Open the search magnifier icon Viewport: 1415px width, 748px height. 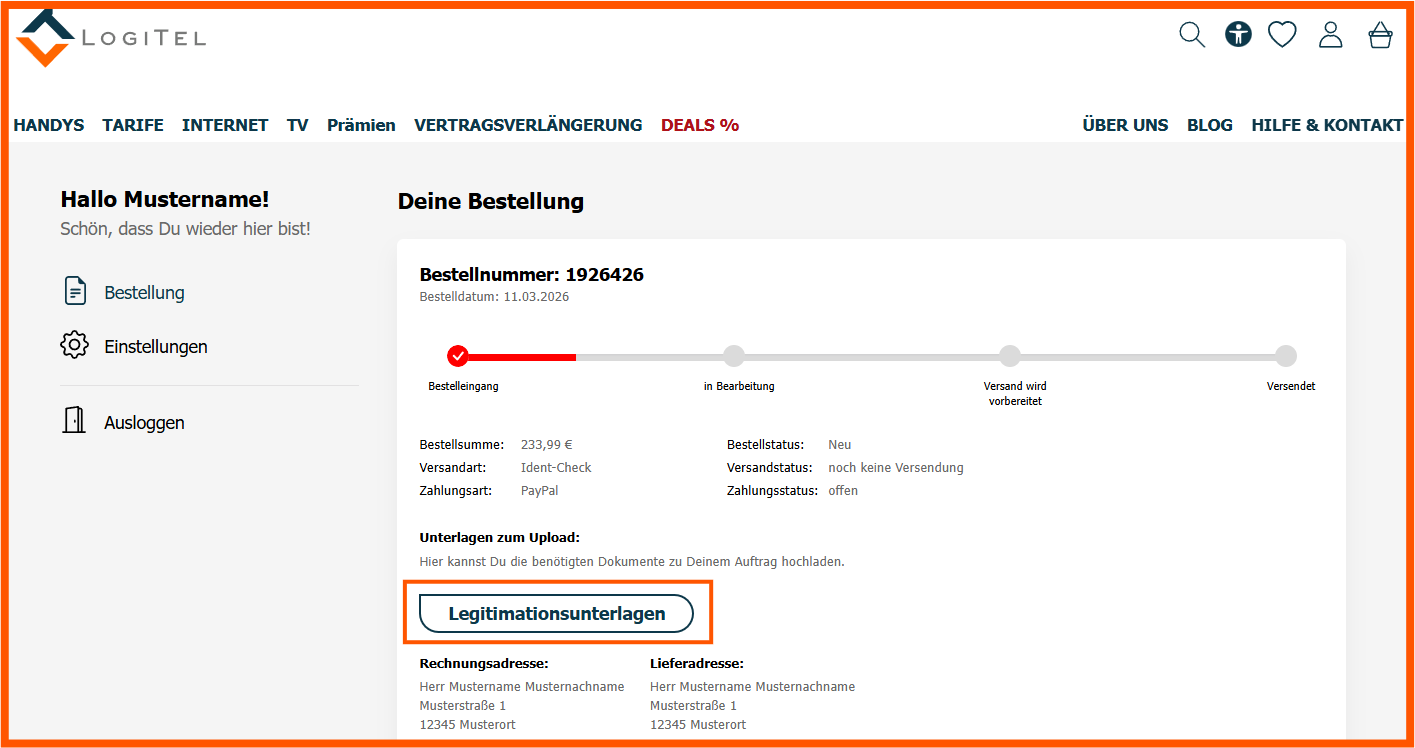[x=1192, y=35]
